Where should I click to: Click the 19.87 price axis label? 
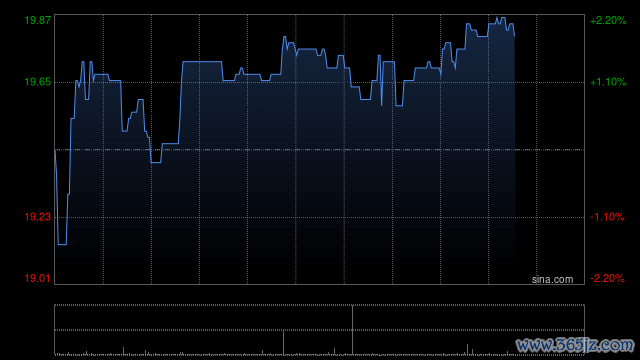point(38,20)
